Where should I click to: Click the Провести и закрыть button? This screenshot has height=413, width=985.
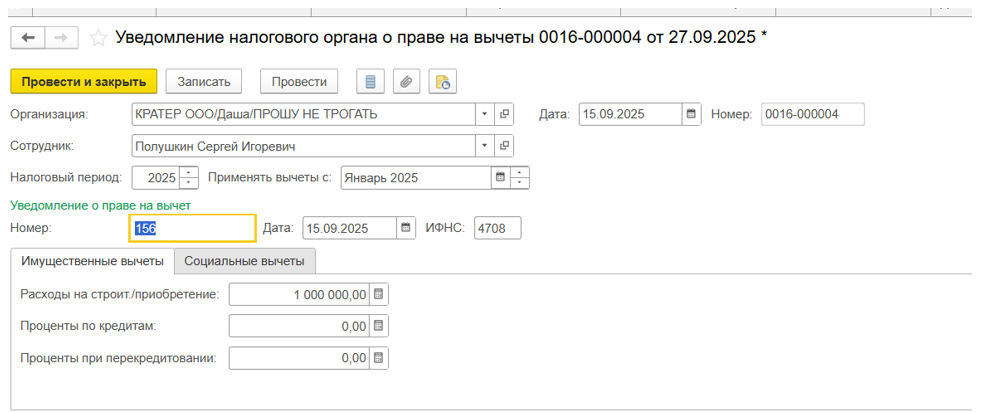pyautogui.click(x=84, y=81)
